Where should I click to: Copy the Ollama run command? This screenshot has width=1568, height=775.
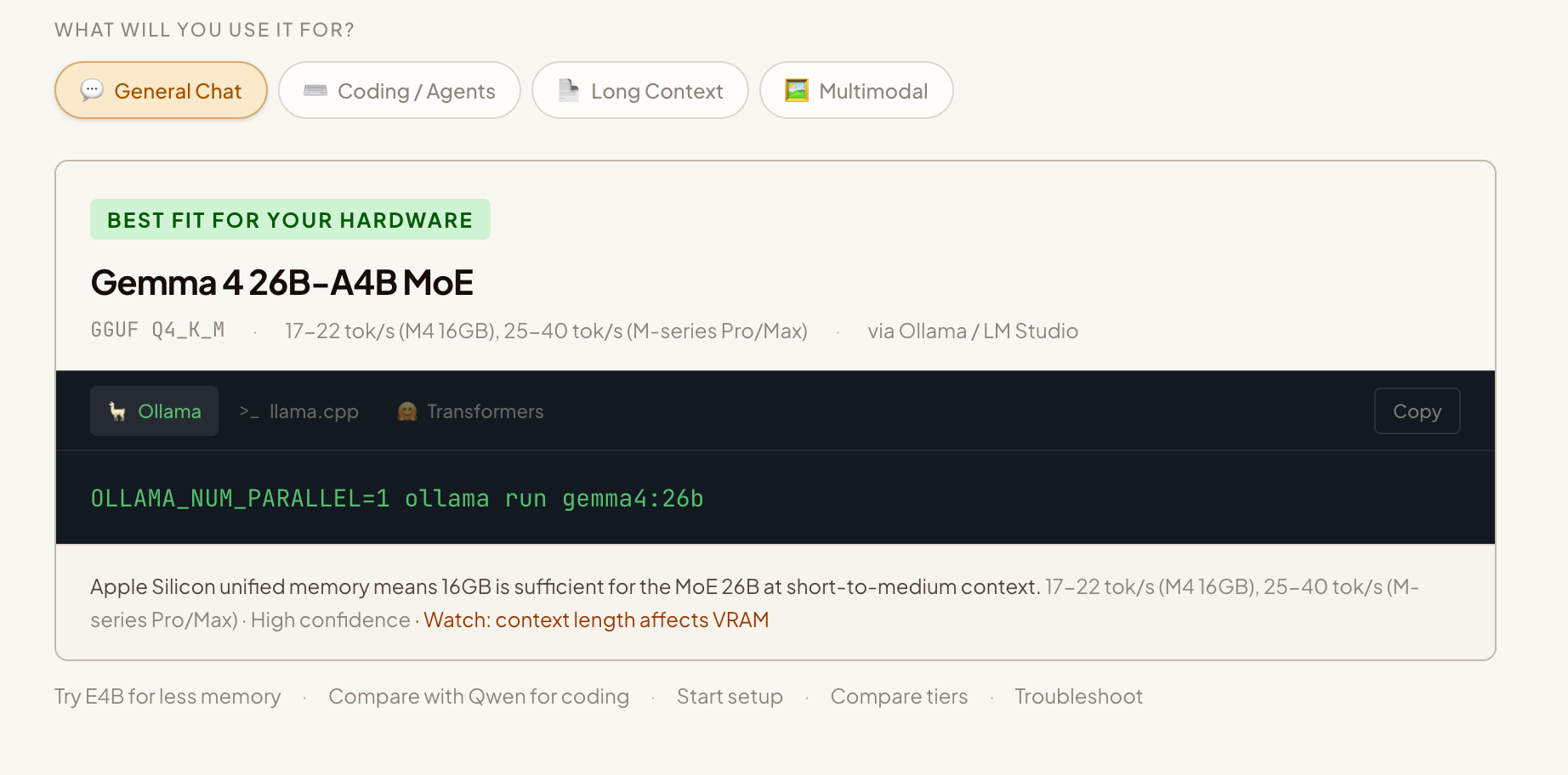pyautogui.click(x=1417, y=410)
